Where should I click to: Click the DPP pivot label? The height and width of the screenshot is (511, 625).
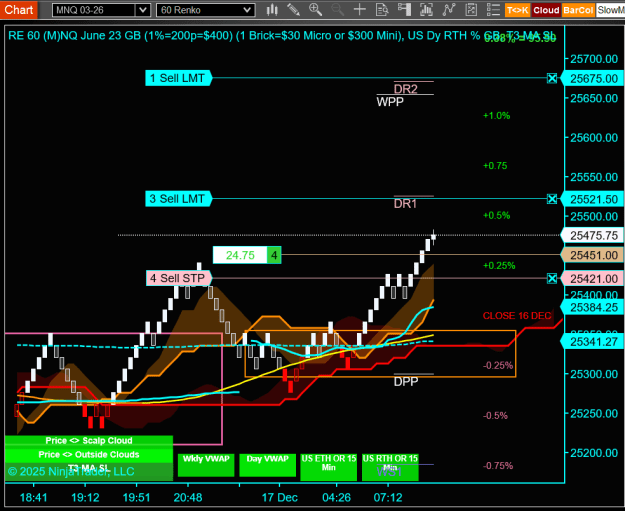click(406, 382)
